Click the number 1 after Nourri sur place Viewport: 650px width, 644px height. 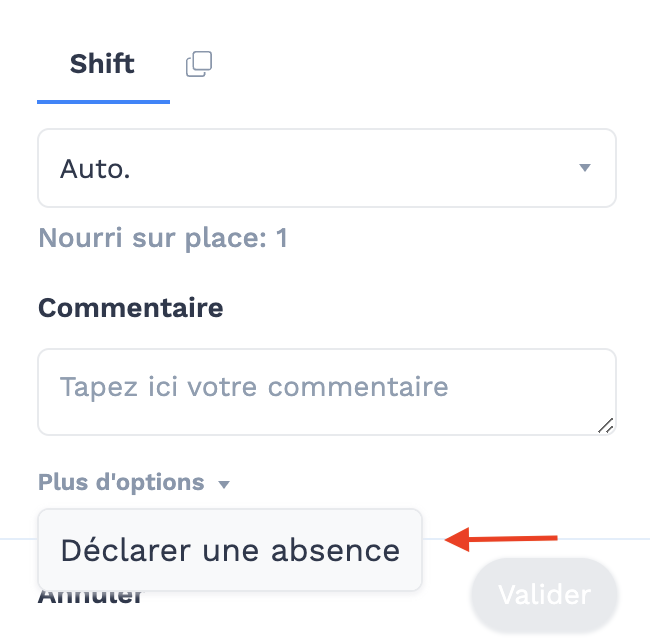[x=282, y=238]
